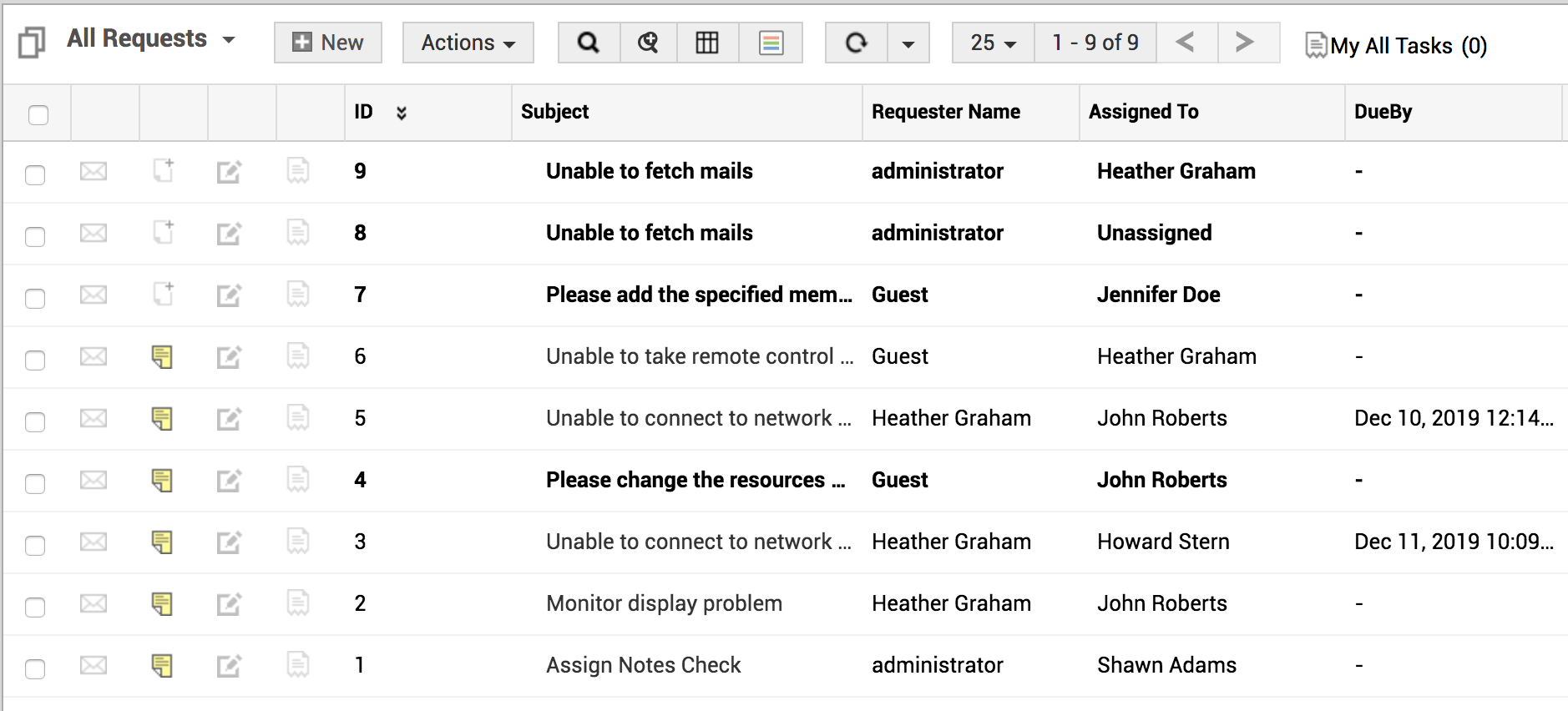Open yellow notes icon for request 6

(x=162, y=357)
